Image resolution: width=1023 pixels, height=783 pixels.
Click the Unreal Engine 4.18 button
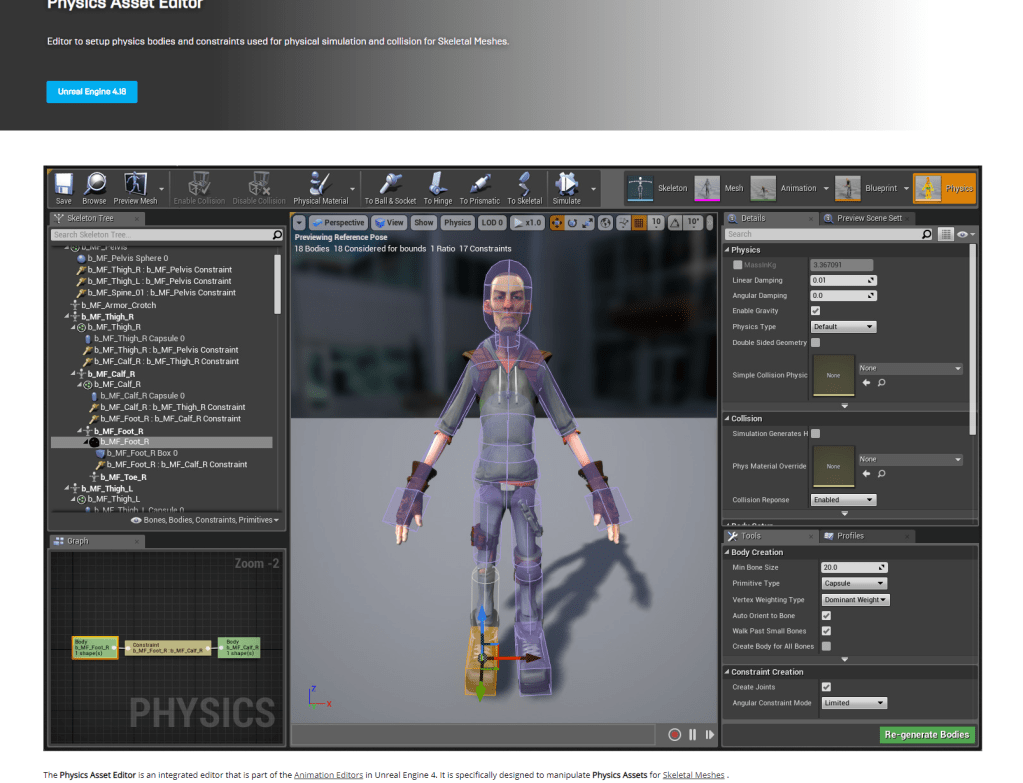click(91, 91)
